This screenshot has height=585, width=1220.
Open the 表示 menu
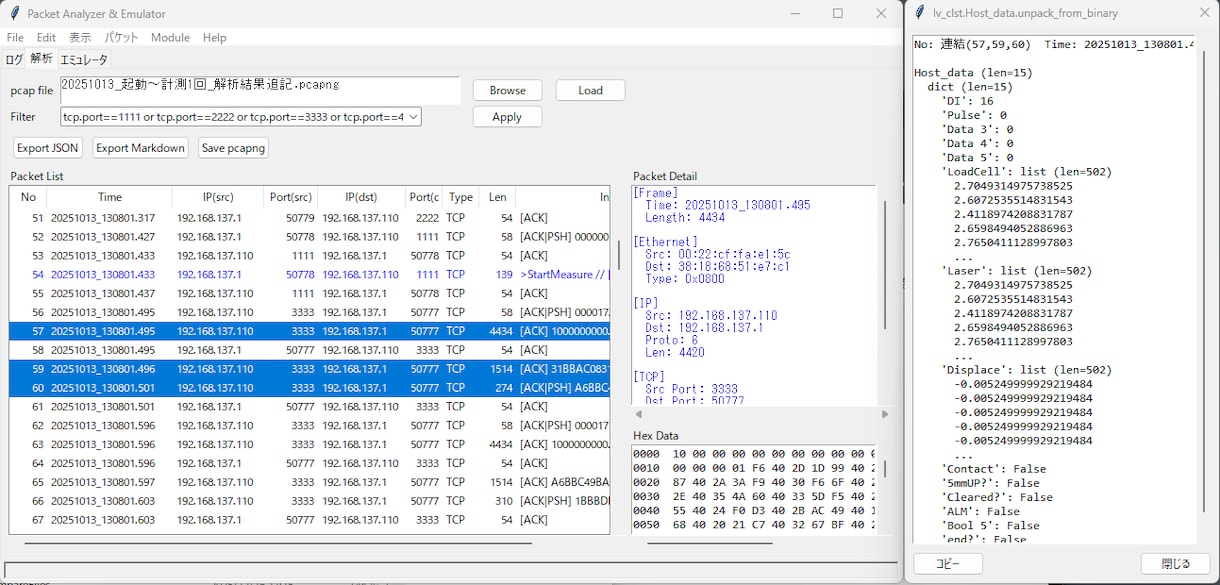tap(80, 37)
